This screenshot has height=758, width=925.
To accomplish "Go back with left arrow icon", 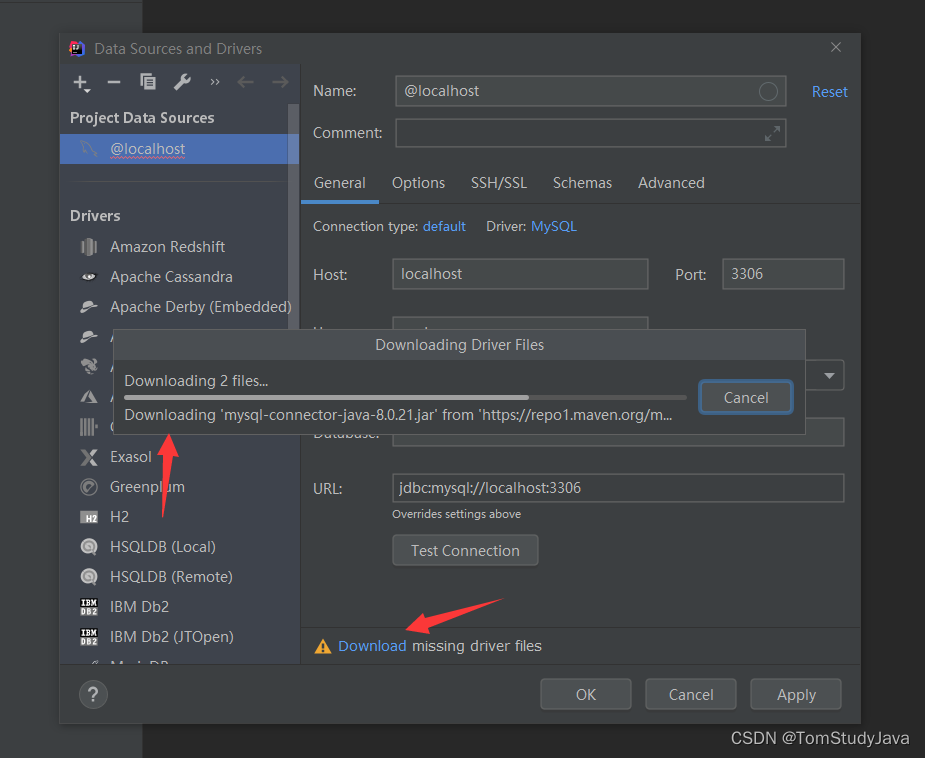I will [x=245, y=82].
